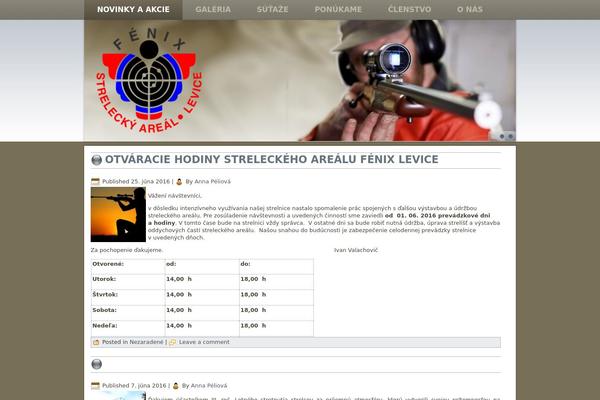Click the folder icon beside Posted in
The image size is (600, 400).
pos(96,342)
